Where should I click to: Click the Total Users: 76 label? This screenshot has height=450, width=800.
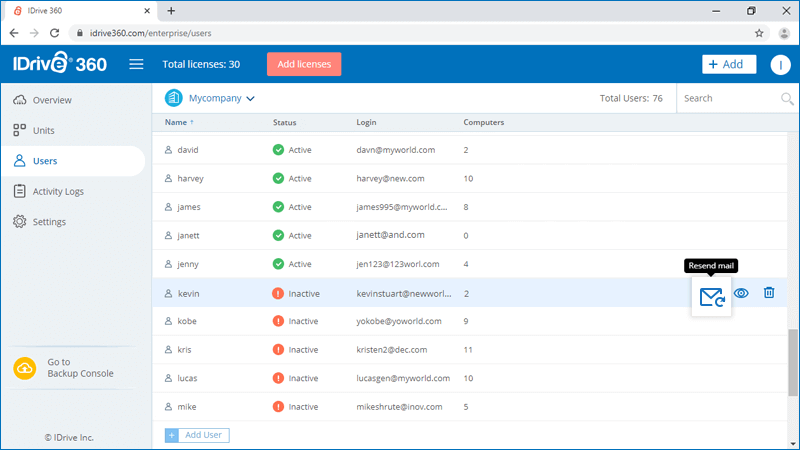(x=631, y=98)
